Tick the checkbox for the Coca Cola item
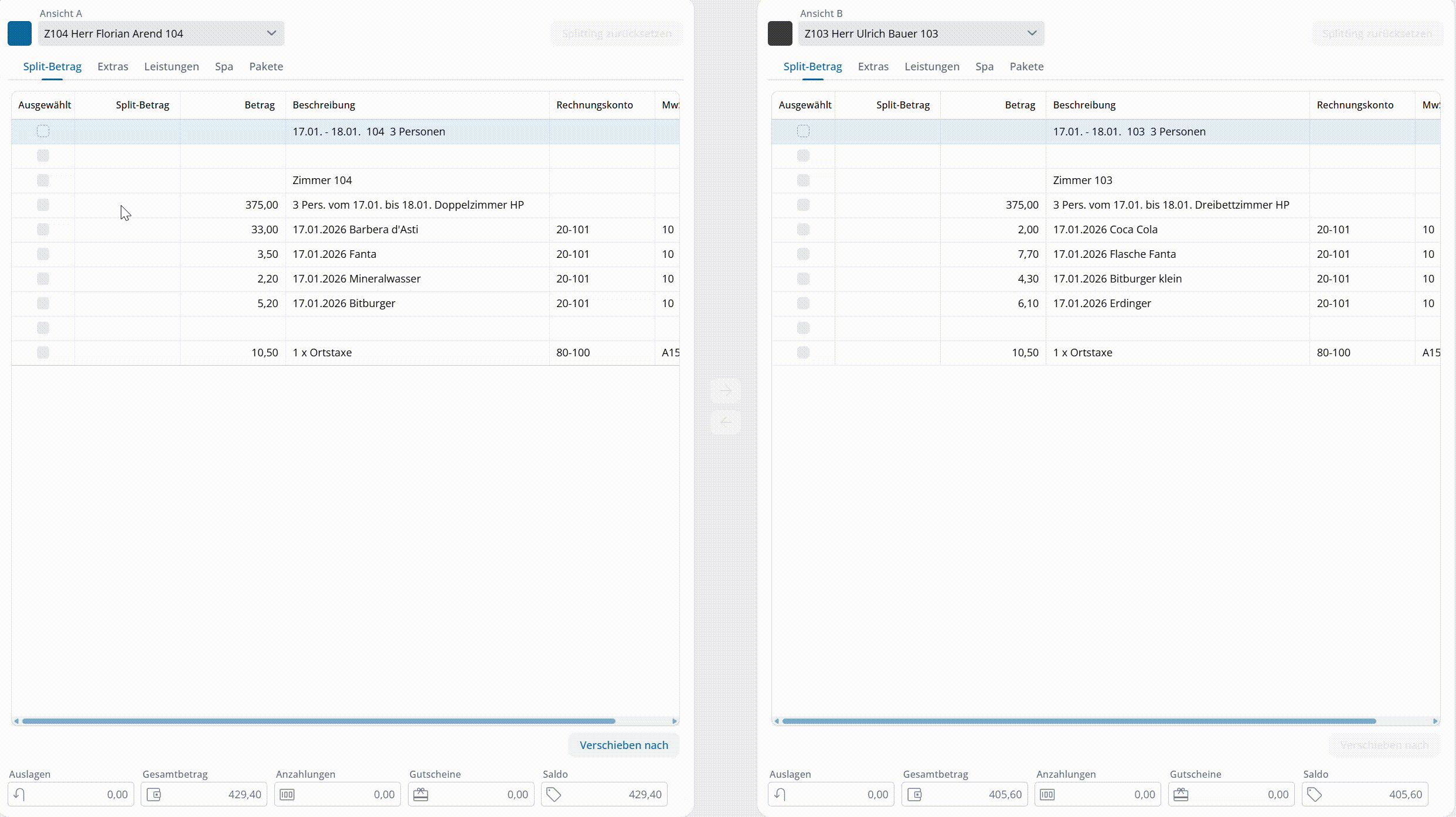Screen dimensions: 1456x817 tap(803, 229)
